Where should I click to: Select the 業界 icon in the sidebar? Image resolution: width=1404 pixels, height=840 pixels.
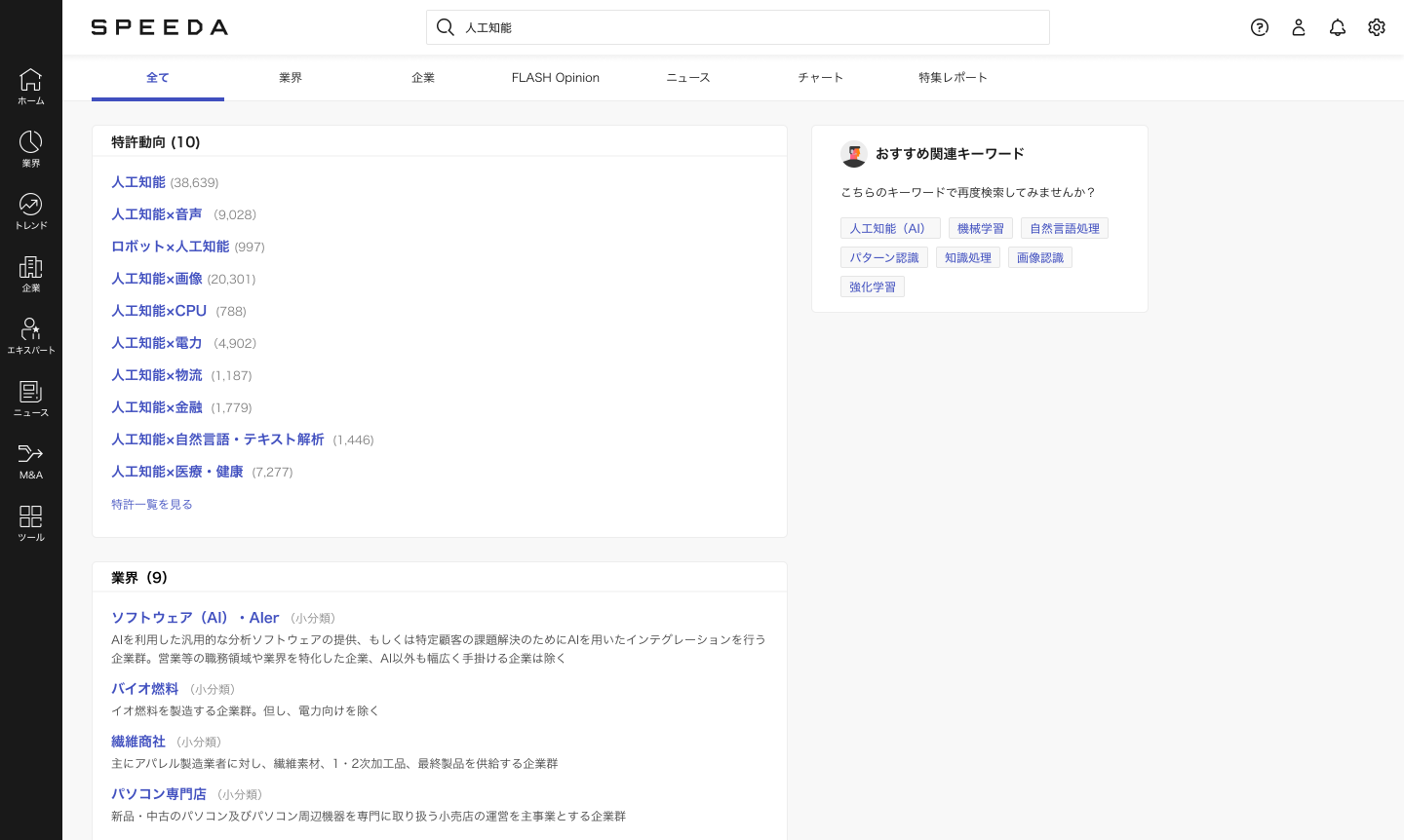31,150
